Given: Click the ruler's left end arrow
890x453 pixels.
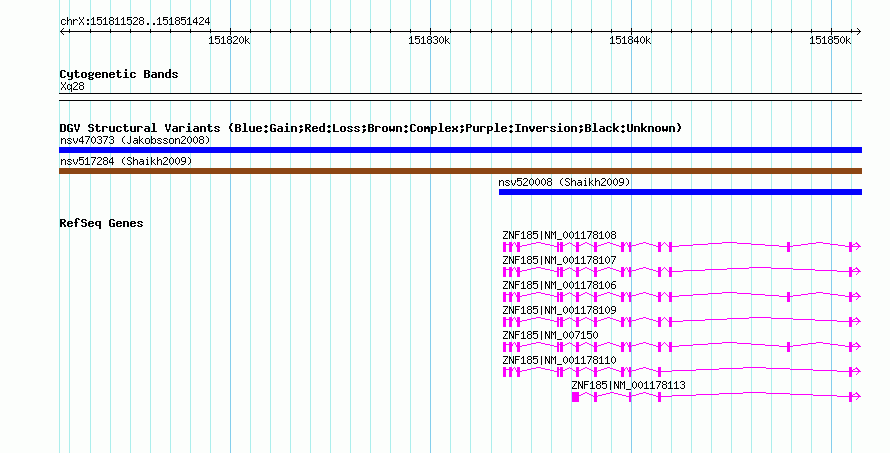Looking at the screenshot, I should (x=62, y=32).
